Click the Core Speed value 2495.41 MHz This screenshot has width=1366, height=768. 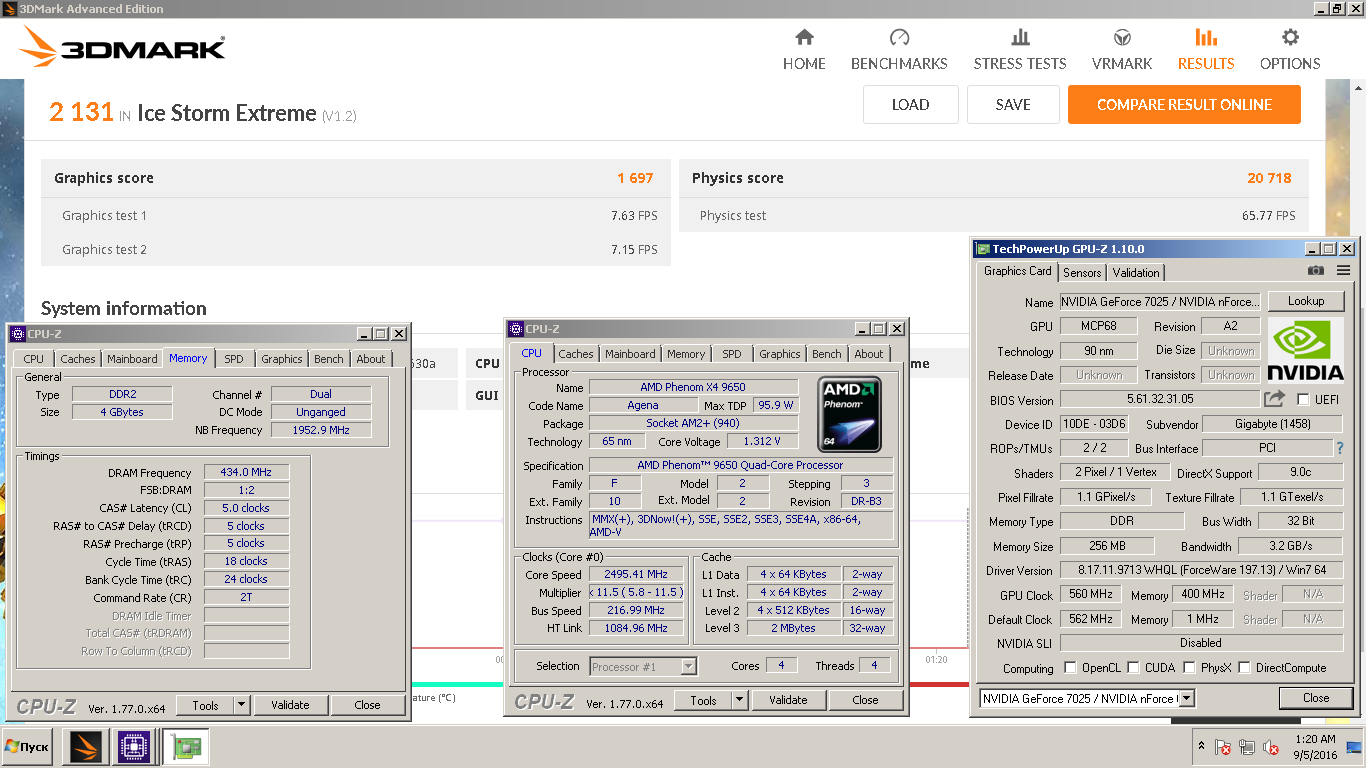pyautogui.click(x=636, y=574)
